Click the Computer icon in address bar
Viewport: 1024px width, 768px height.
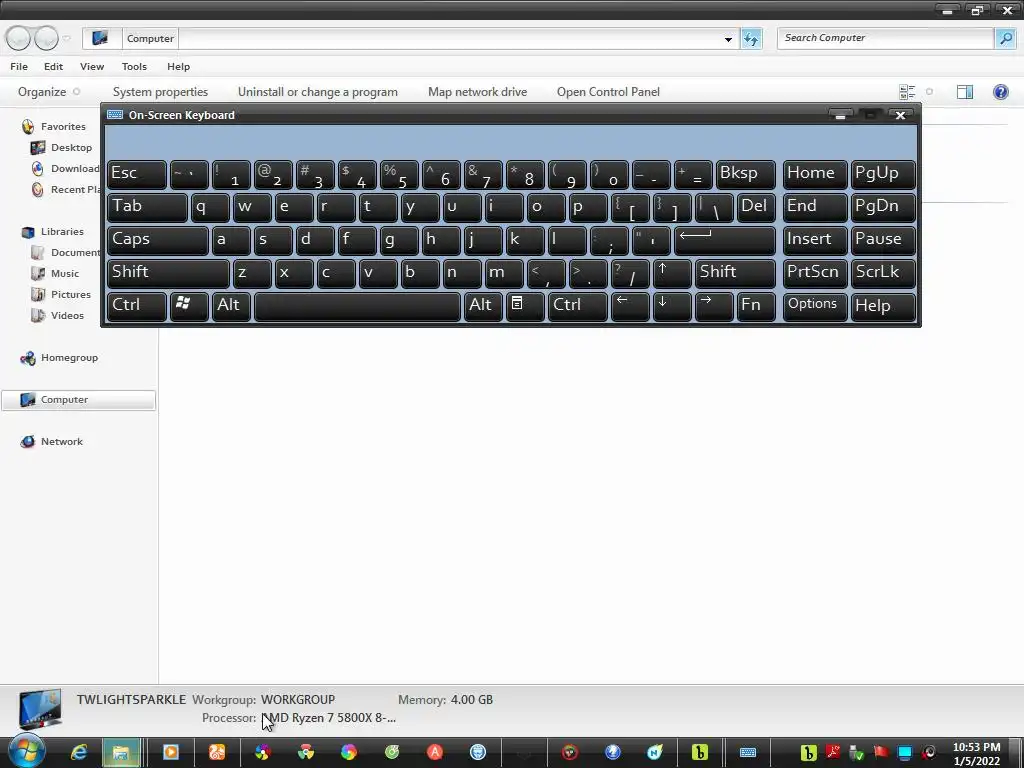coord(100,38)
